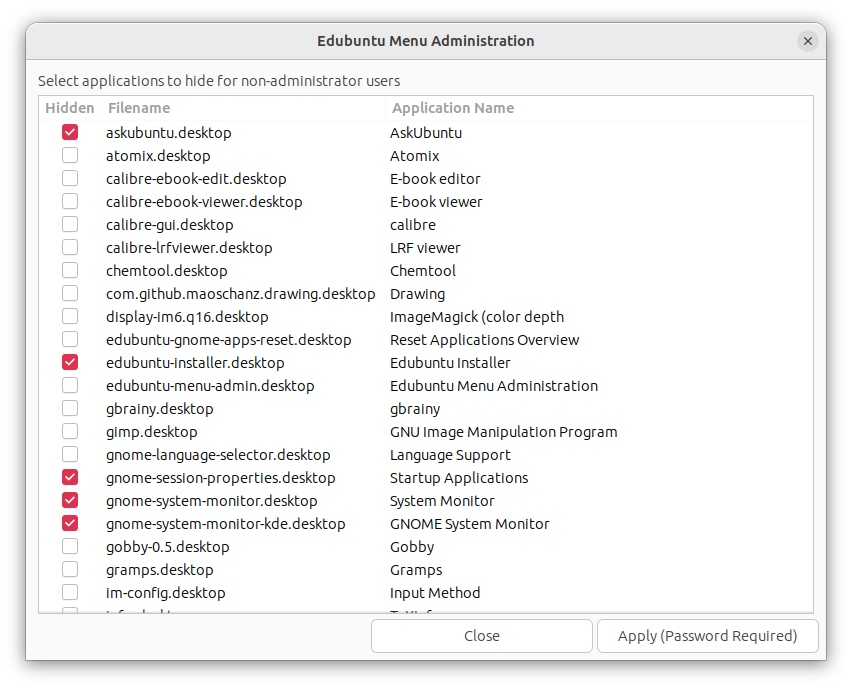Click Apply (Password Required)

(x=707, y=635)
